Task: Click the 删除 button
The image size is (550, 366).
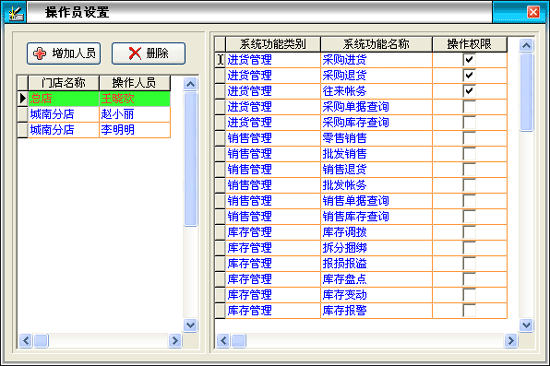Action: 148,53
